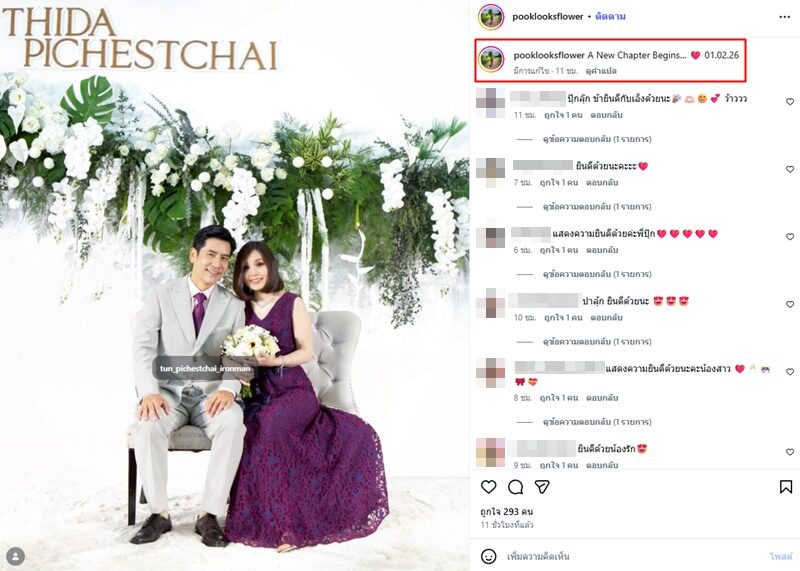Image resolution: width=800 pixels, height=571 pixels.
Task: Open the three-dot more options menu
Action: click(785, 17)
